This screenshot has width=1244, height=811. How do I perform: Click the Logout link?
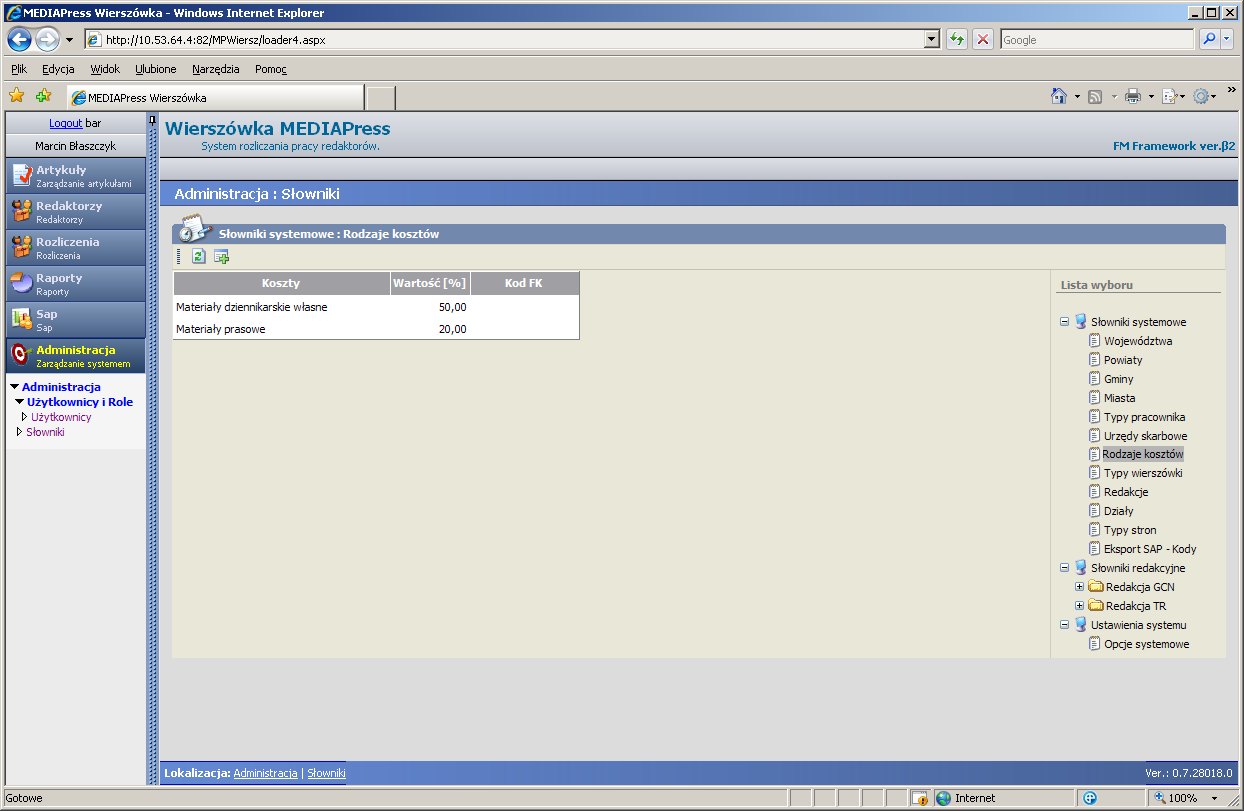[x=66, y=123]
